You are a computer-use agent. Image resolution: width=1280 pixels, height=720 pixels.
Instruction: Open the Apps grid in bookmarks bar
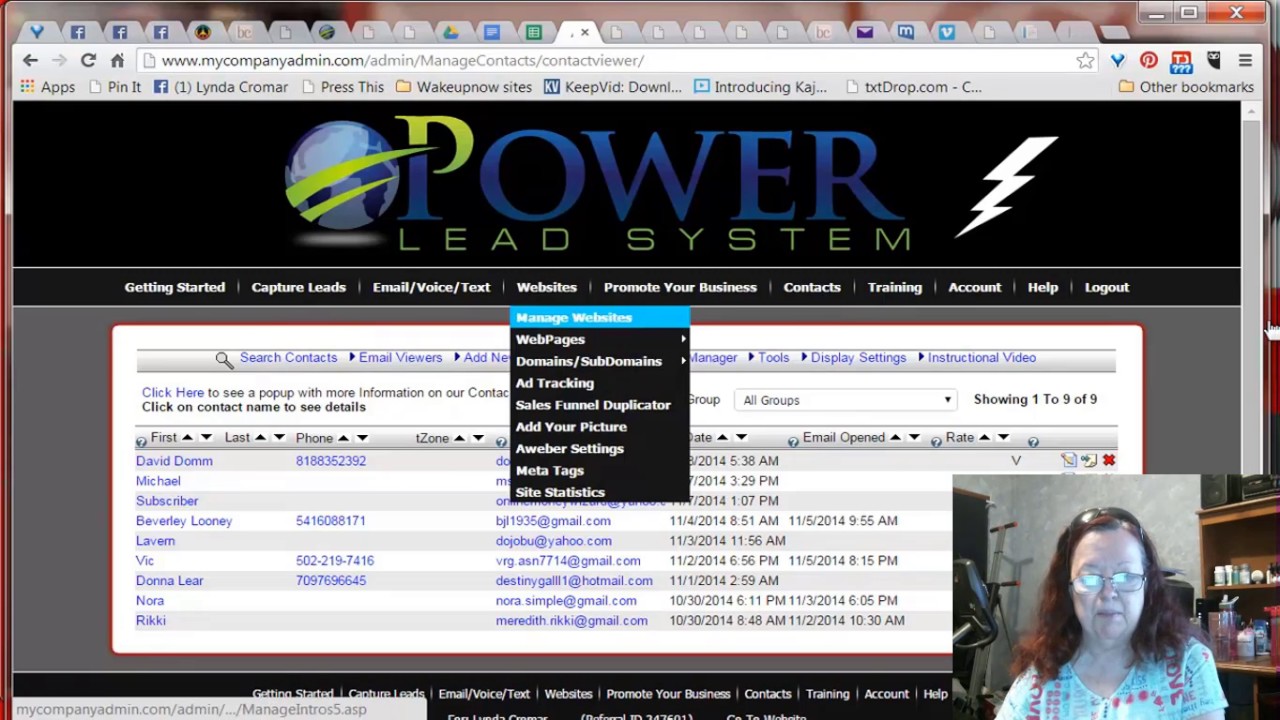coord(47,87)
